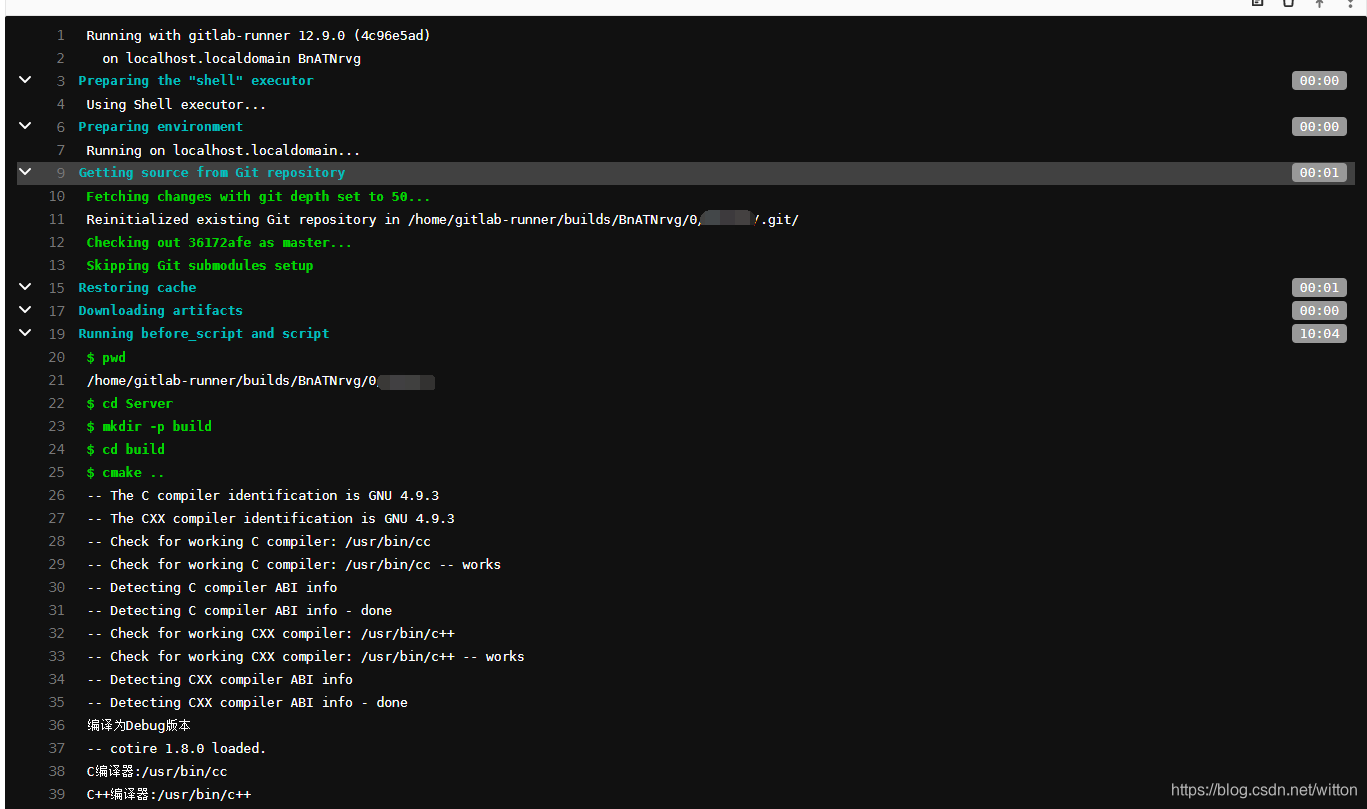This screenshot has height=809, width=1367.
Task: Click the '$ cd build' command line
Action: 126,450
